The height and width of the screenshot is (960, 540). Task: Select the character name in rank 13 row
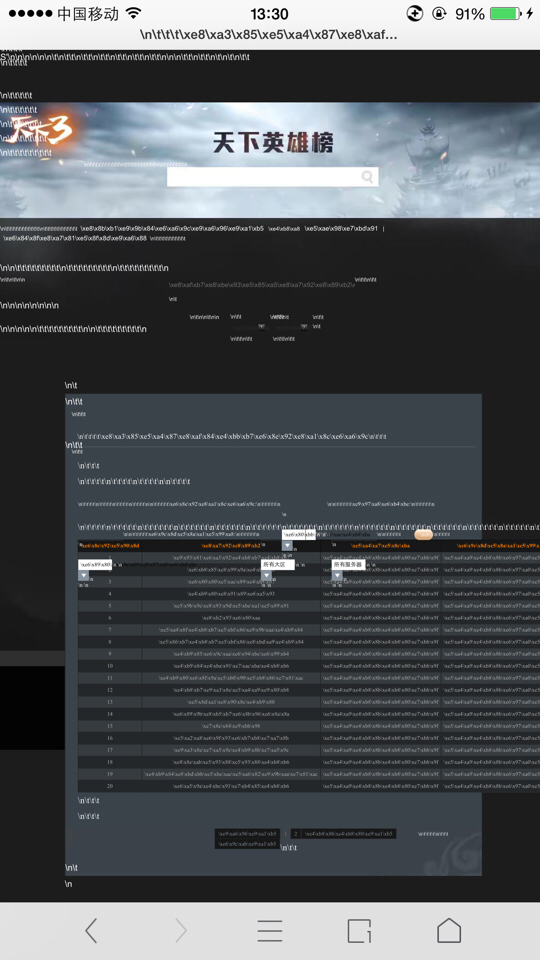(x=231, y=702)
